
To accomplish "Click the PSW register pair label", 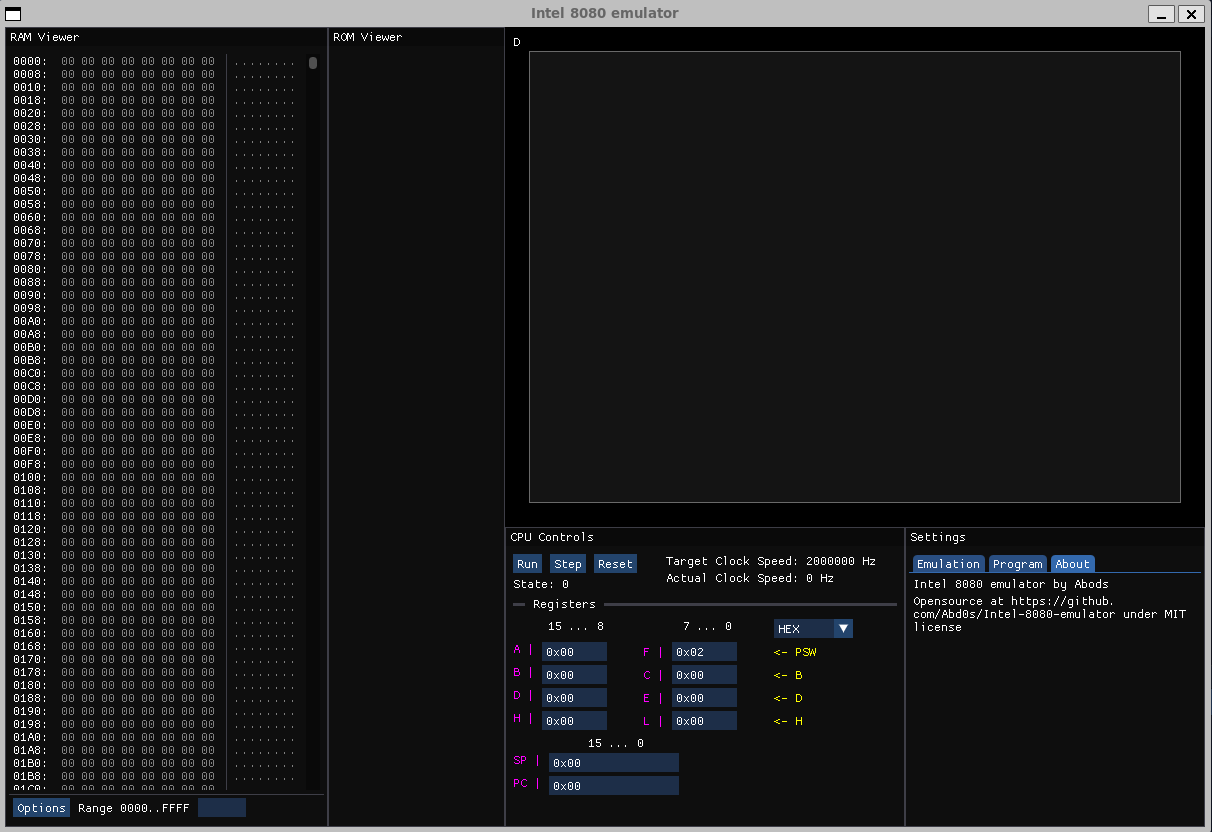I will point(795,652).
